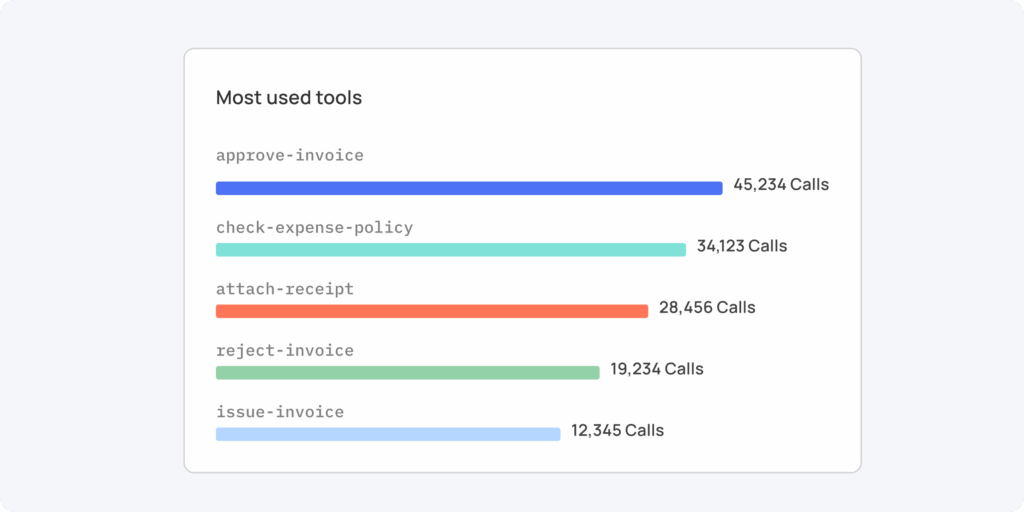Viewport: 1024px width, 512px height.
Task: Click the light blue issue-invoice bar
Action: pyautogui.click(x=387, y=434)
